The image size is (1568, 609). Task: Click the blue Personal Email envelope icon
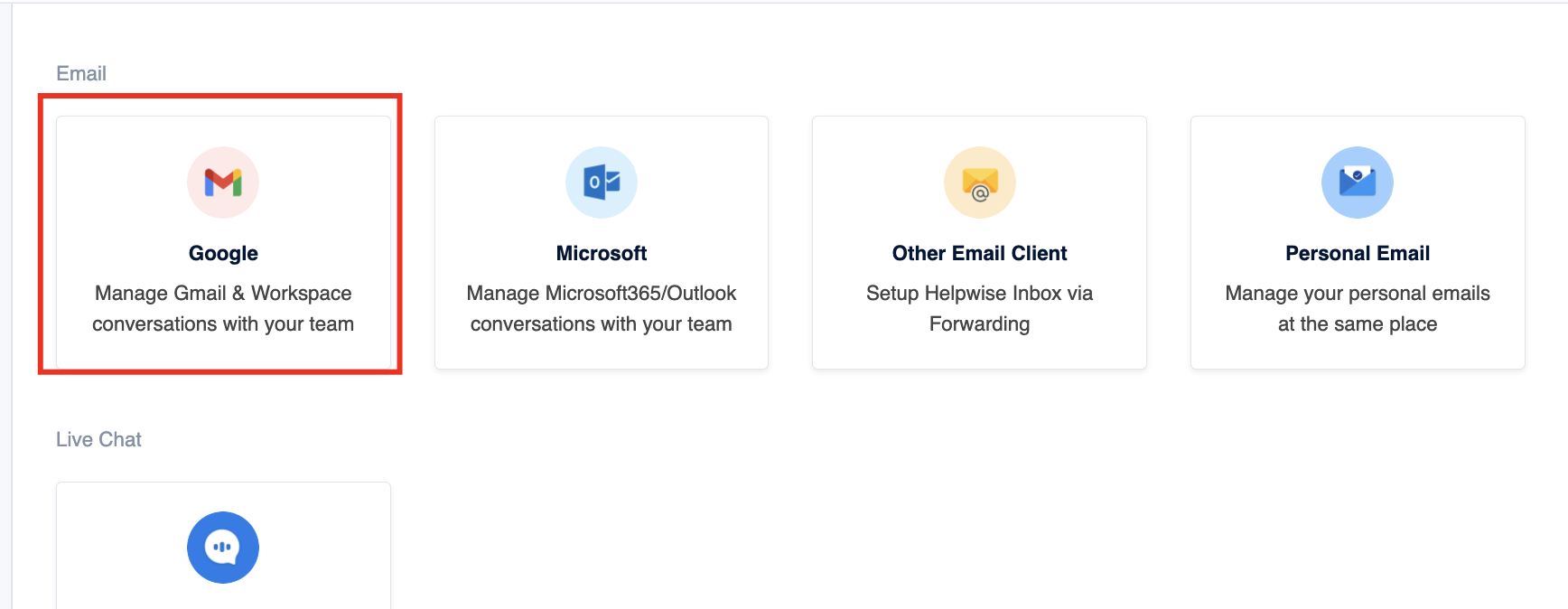tap(1358, 183)
